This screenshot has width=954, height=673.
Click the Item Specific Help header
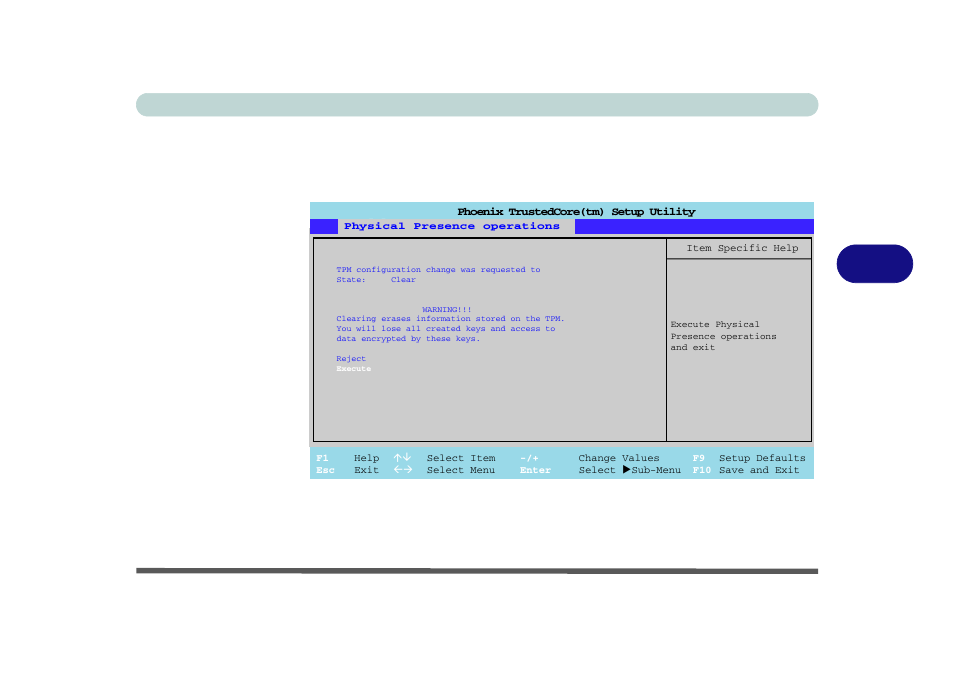point(742,248)
